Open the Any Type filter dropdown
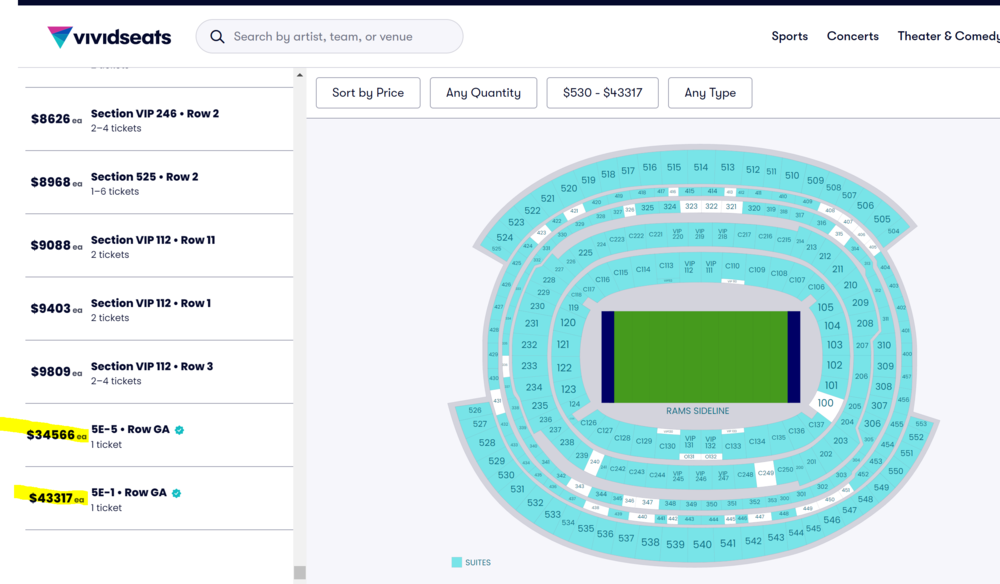This screenshot has height=584, width=1000. point(710,93)
